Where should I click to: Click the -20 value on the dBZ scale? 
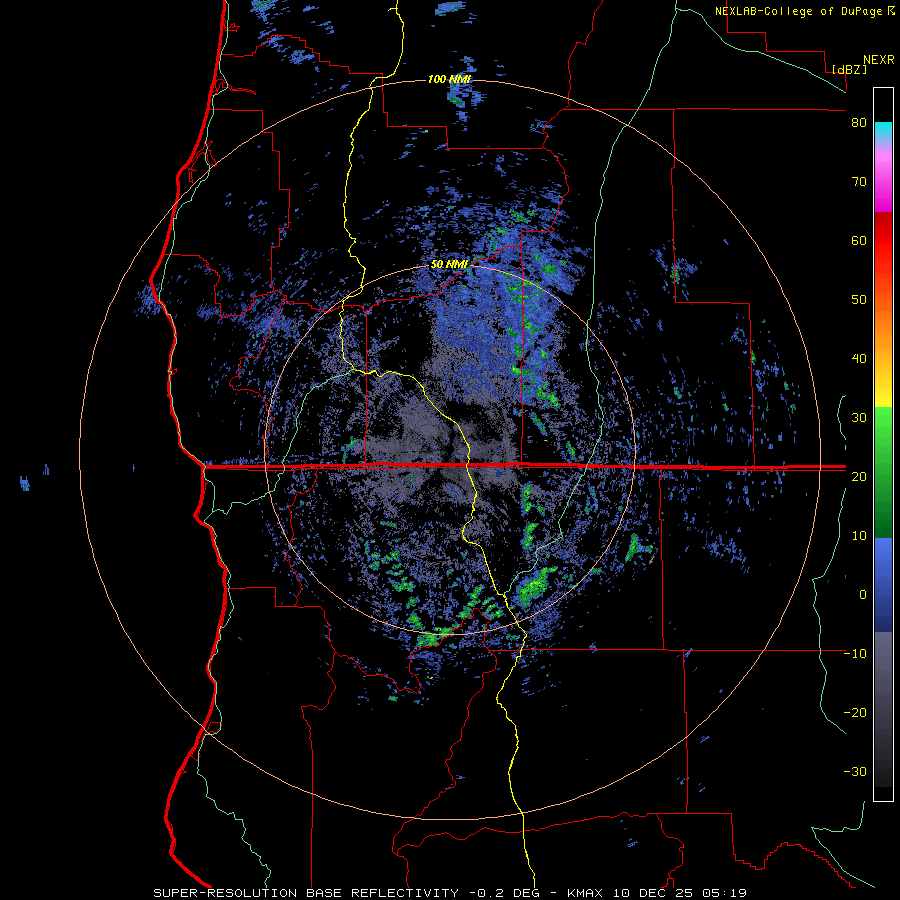855,713
